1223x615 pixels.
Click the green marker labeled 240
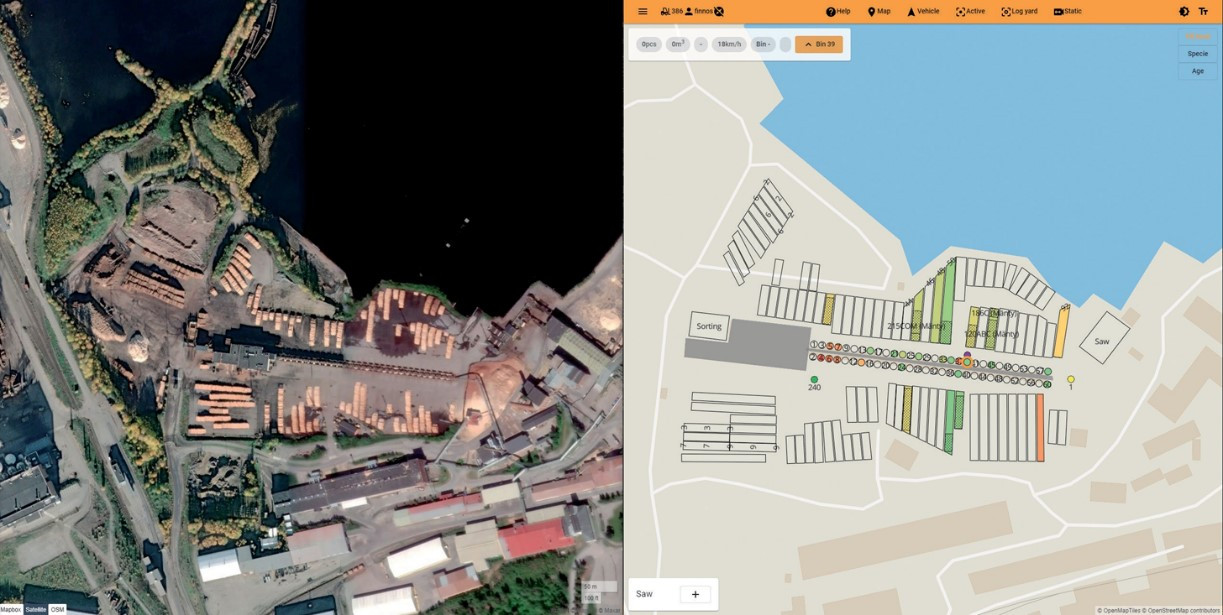(814, 380)
